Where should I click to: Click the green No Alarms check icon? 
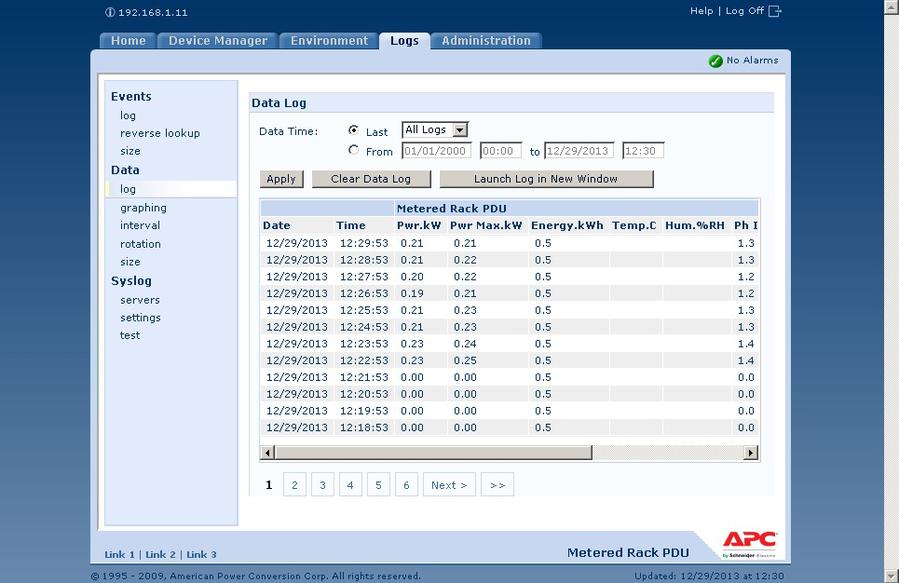[x=715, y=61]
